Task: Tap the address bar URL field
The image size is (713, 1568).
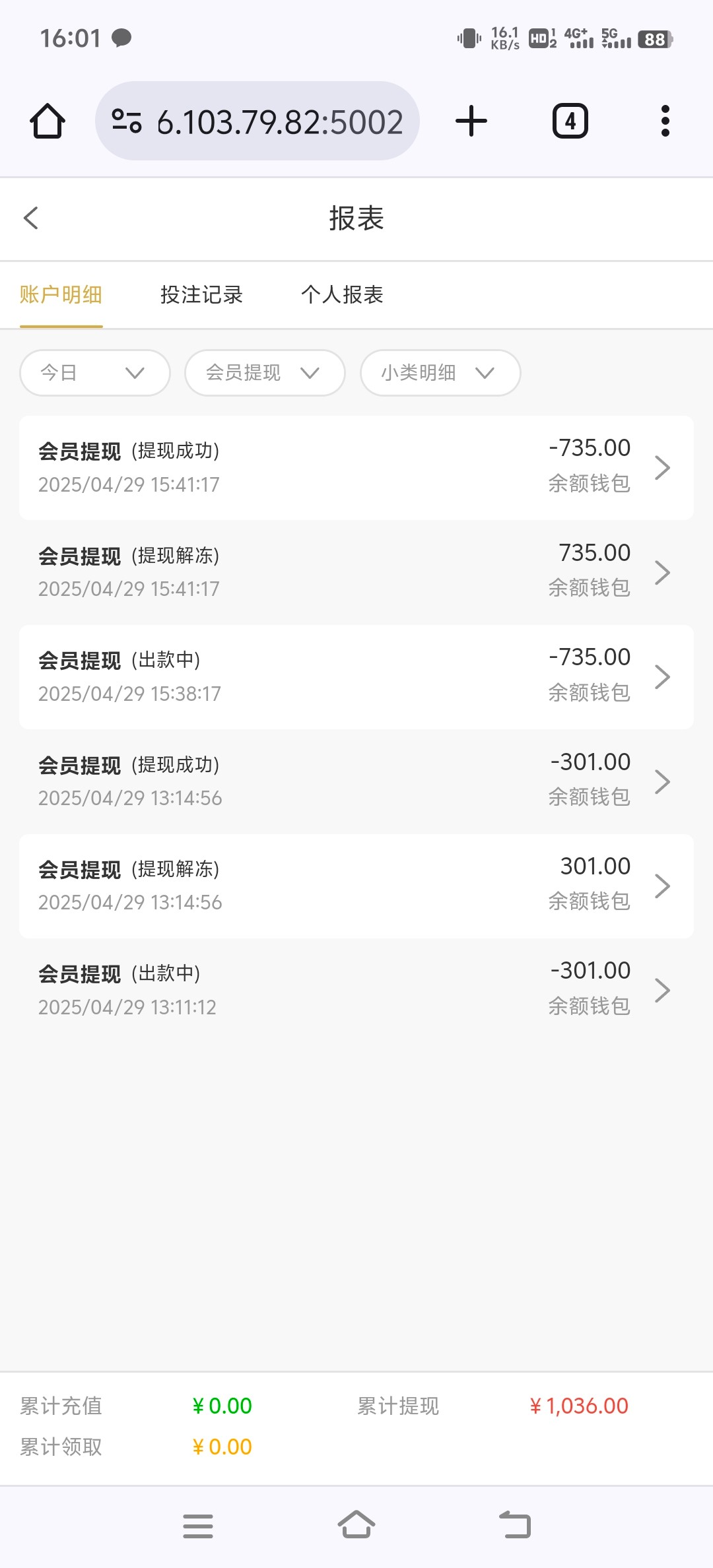Action: (x=280, y=122)
